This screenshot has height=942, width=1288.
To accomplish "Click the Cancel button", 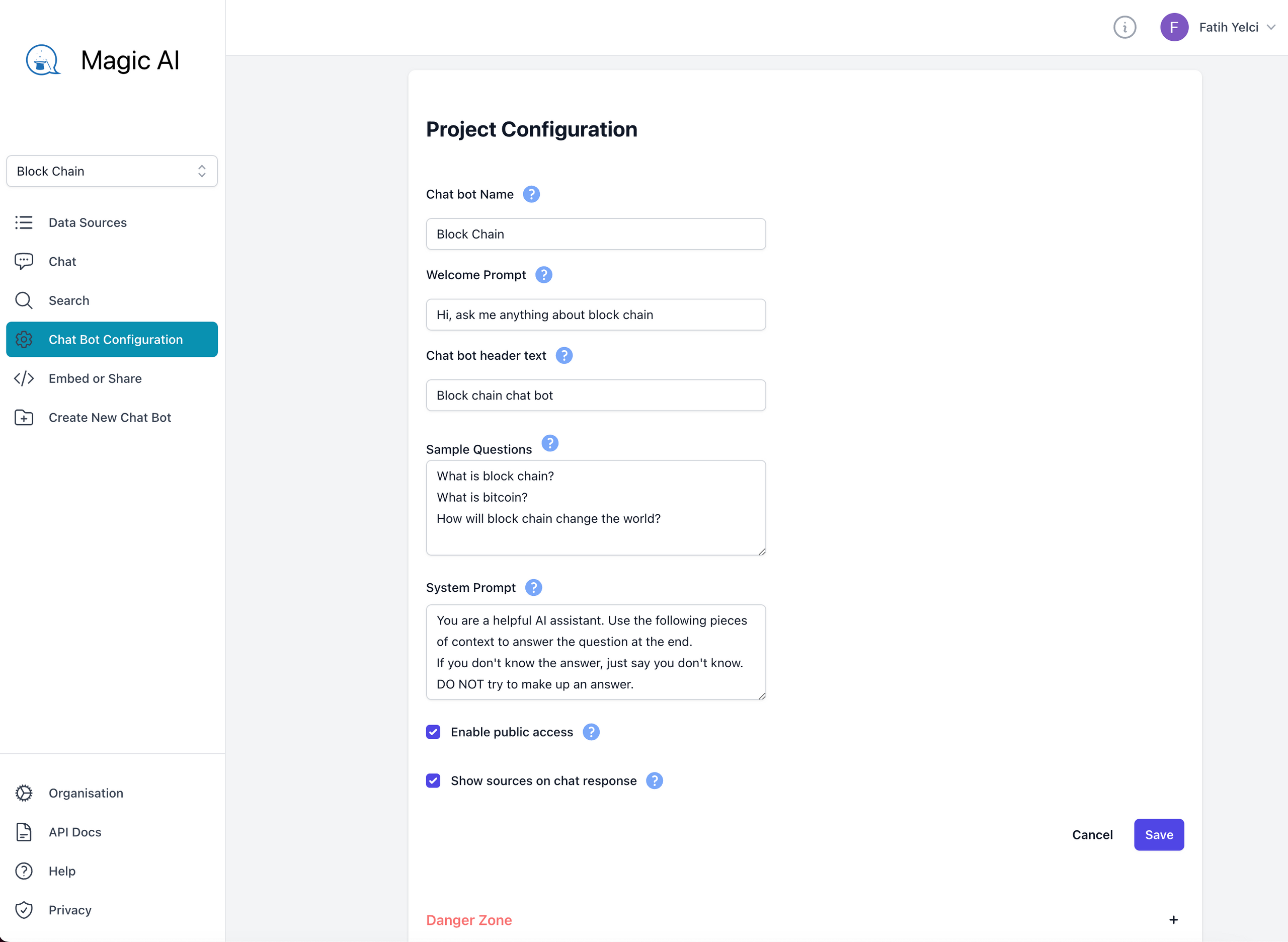I will coord(1092,834).
